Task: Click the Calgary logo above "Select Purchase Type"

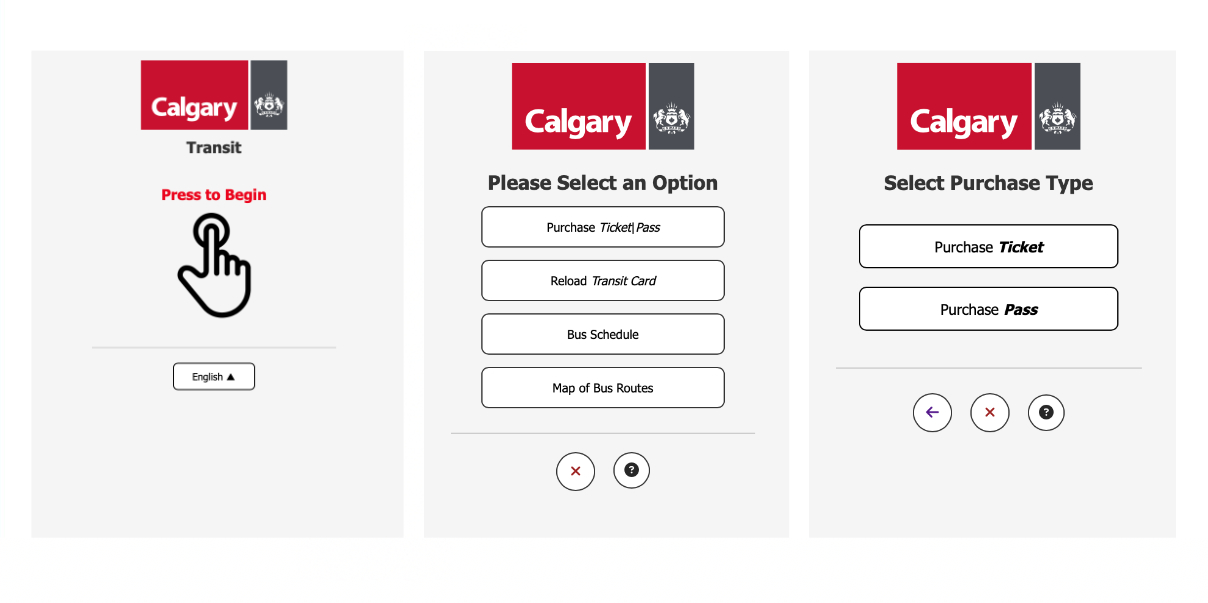Action: point(964,107)
